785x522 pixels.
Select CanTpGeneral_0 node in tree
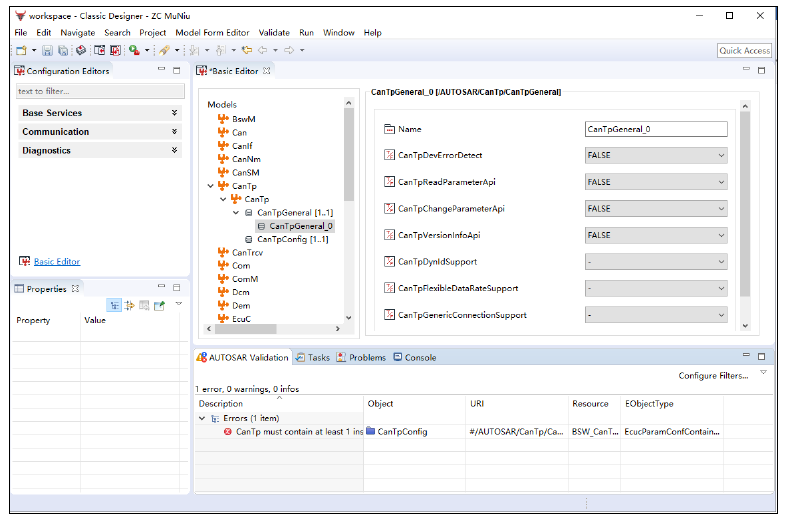pos(300,226)
